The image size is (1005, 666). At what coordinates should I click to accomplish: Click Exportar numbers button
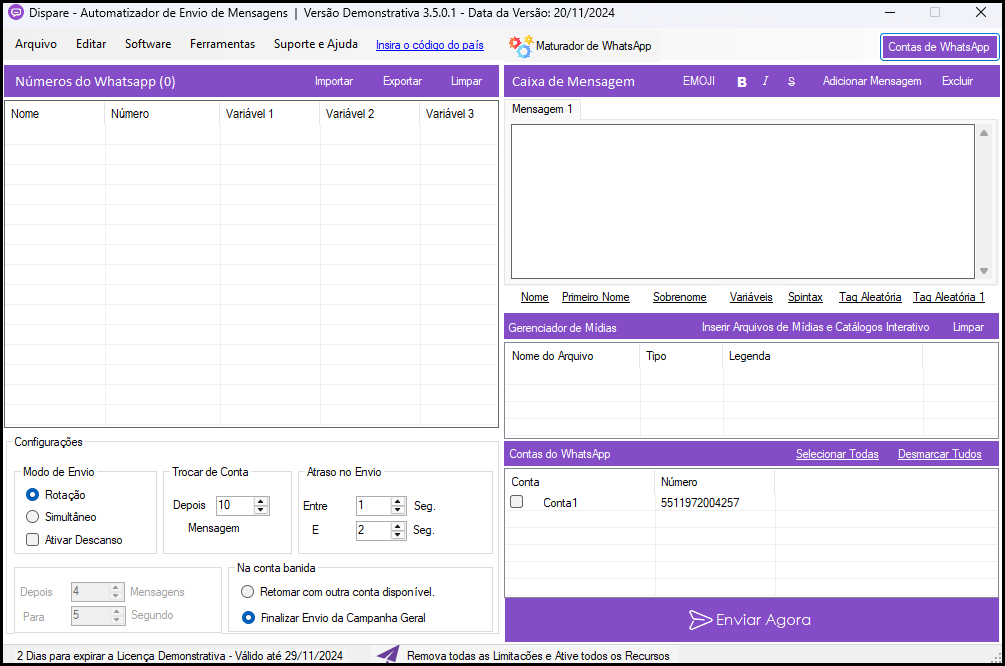click(x=403, y=81)
